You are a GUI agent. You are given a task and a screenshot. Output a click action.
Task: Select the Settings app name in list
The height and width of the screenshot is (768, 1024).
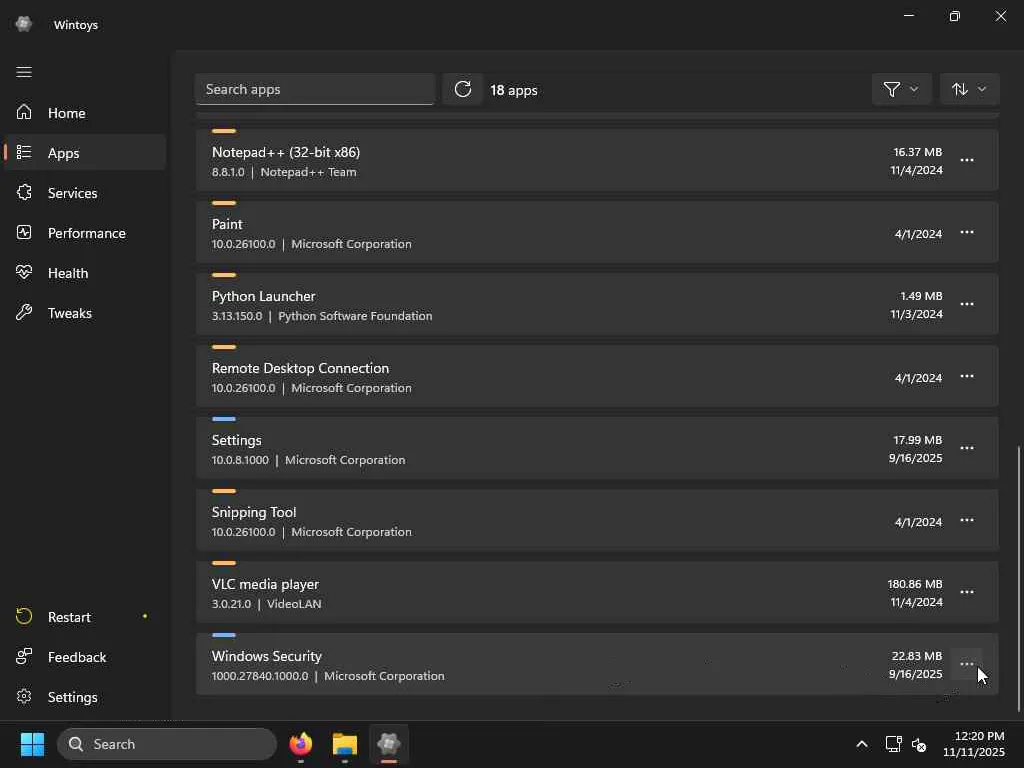[236, 440]
